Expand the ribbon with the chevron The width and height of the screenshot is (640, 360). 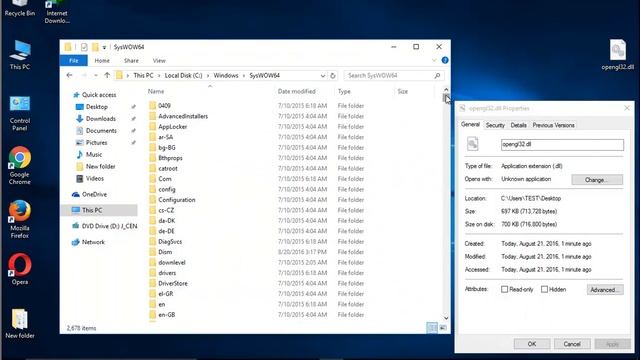coord(434,60)
